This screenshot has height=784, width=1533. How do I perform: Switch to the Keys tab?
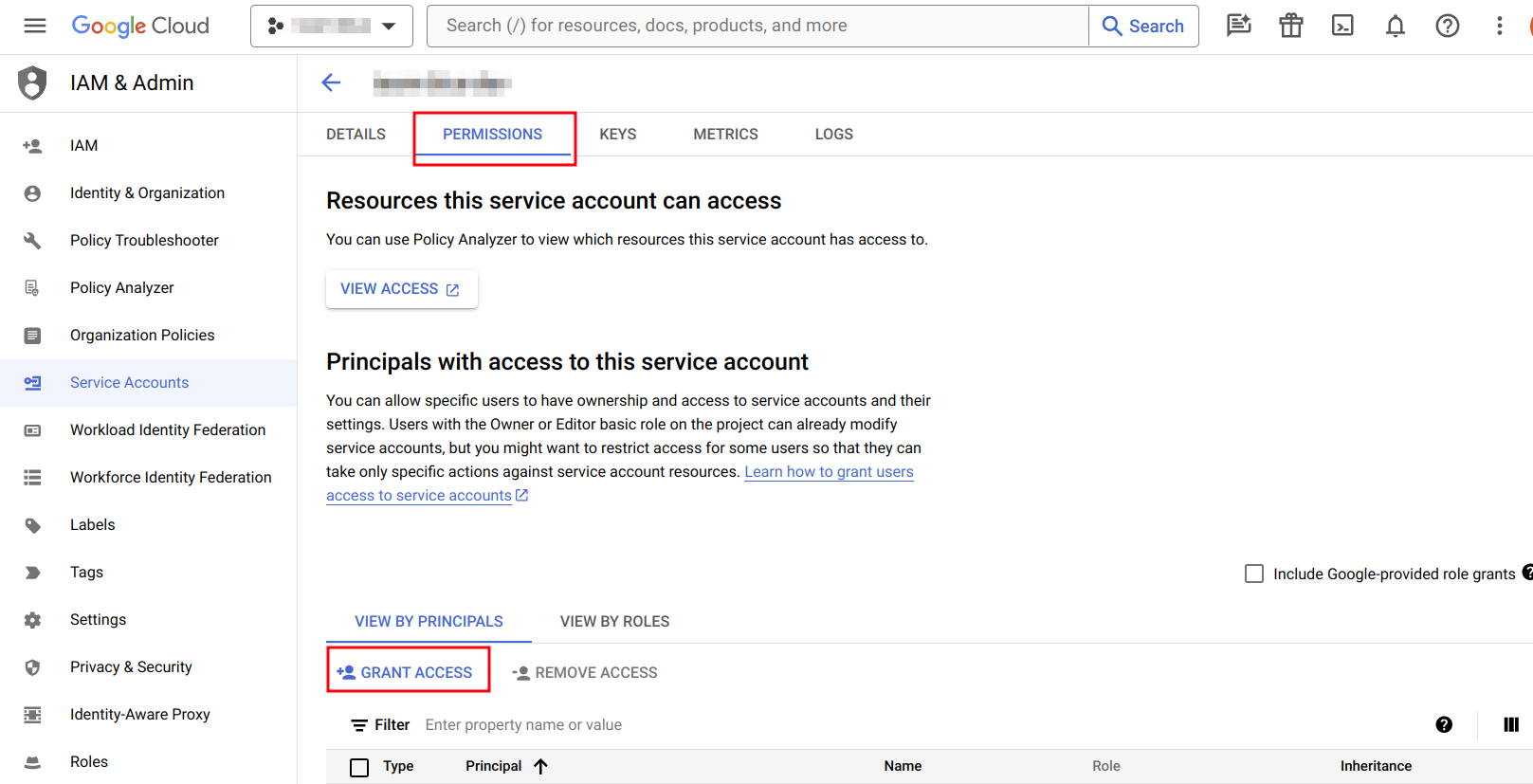617,135
